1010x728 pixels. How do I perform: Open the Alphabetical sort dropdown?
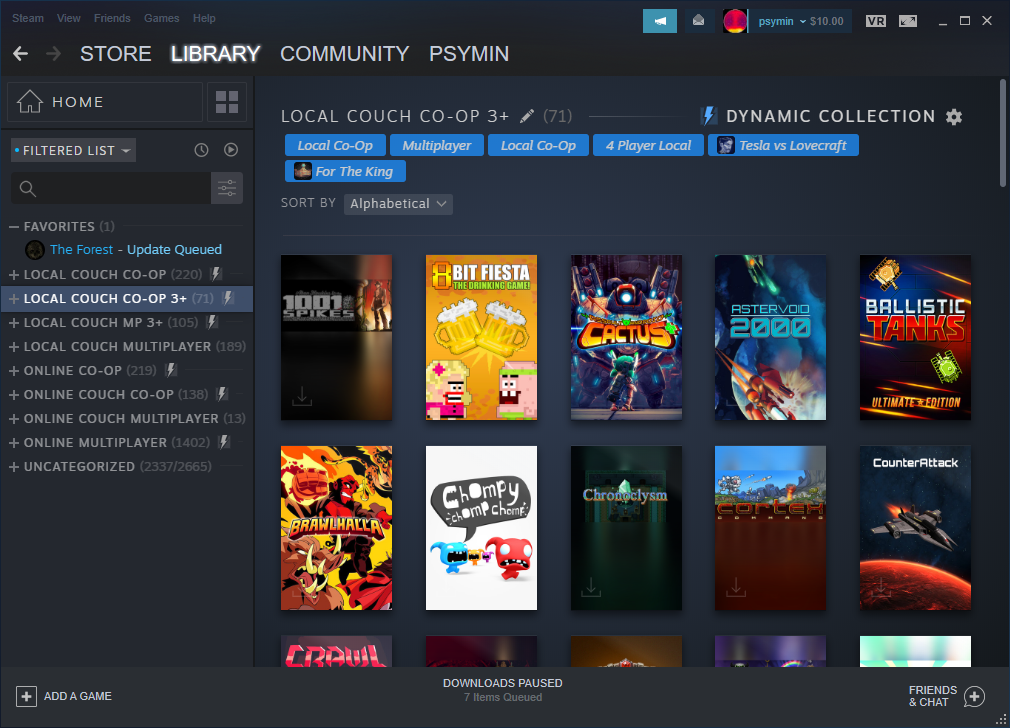tap(398, 204)
